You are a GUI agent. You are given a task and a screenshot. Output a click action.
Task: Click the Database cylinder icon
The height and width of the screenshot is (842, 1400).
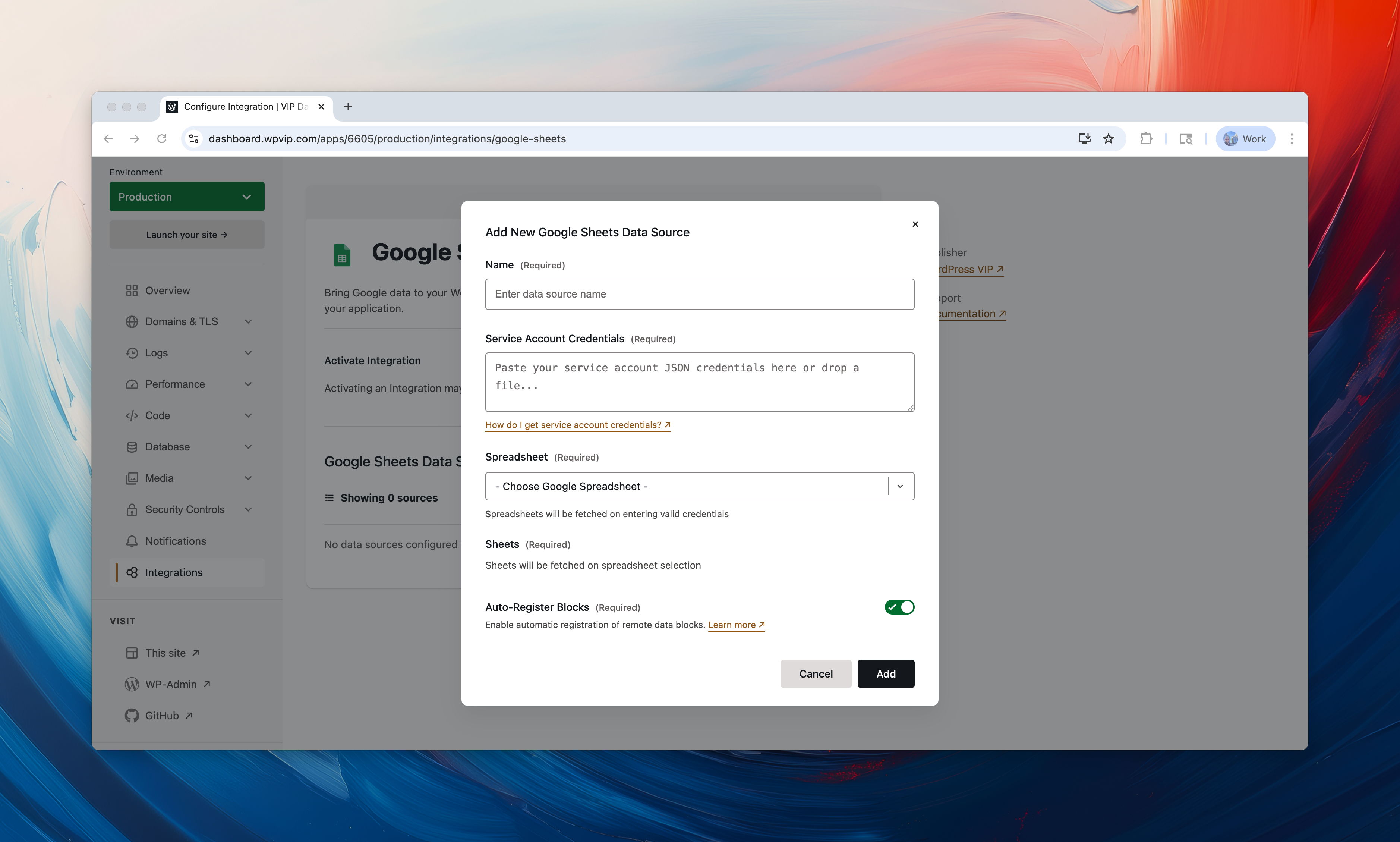point(132,447)
